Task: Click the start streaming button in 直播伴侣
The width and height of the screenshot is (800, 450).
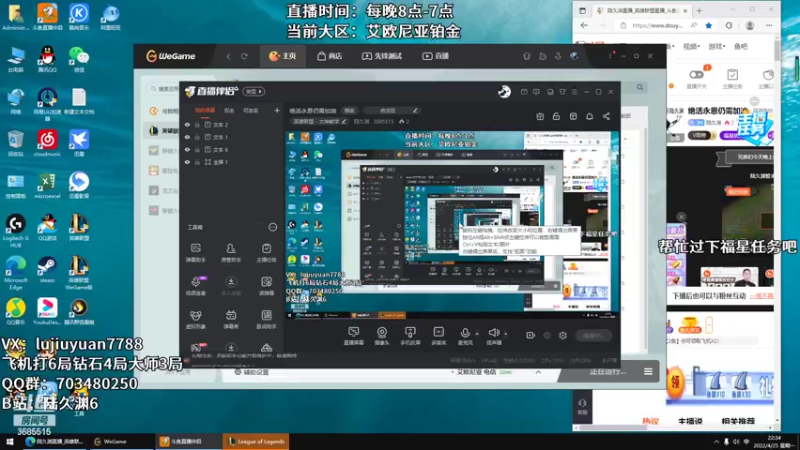Action: click(593, 335)
